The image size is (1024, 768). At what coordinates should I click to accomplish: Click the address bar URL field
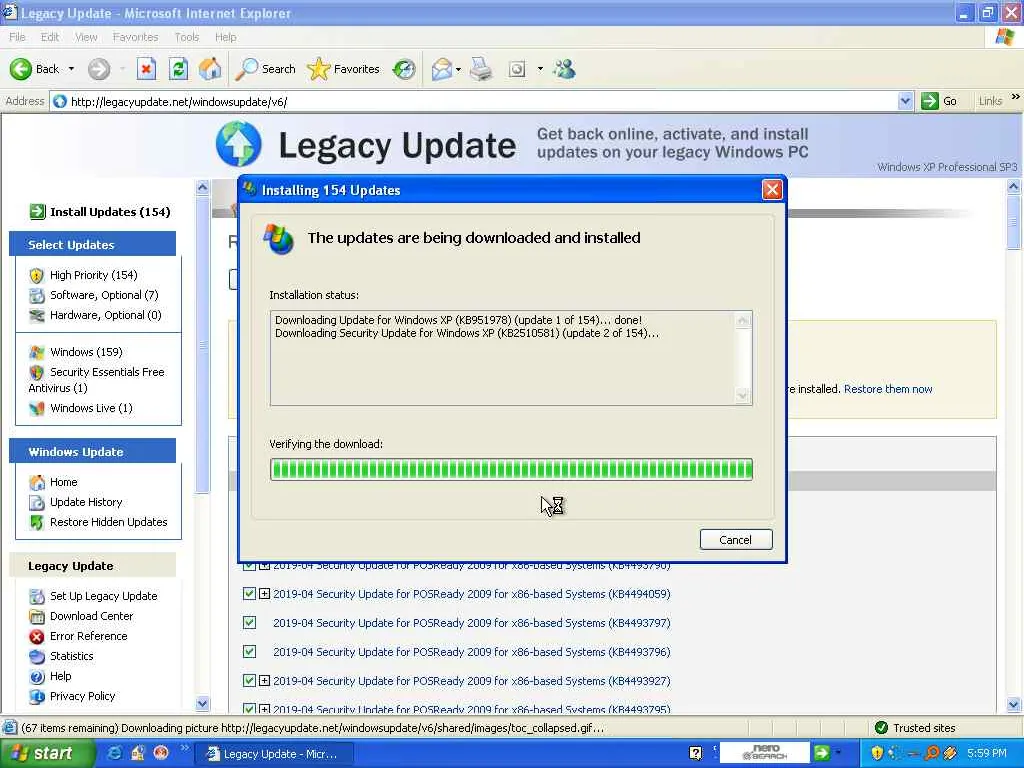473,101
